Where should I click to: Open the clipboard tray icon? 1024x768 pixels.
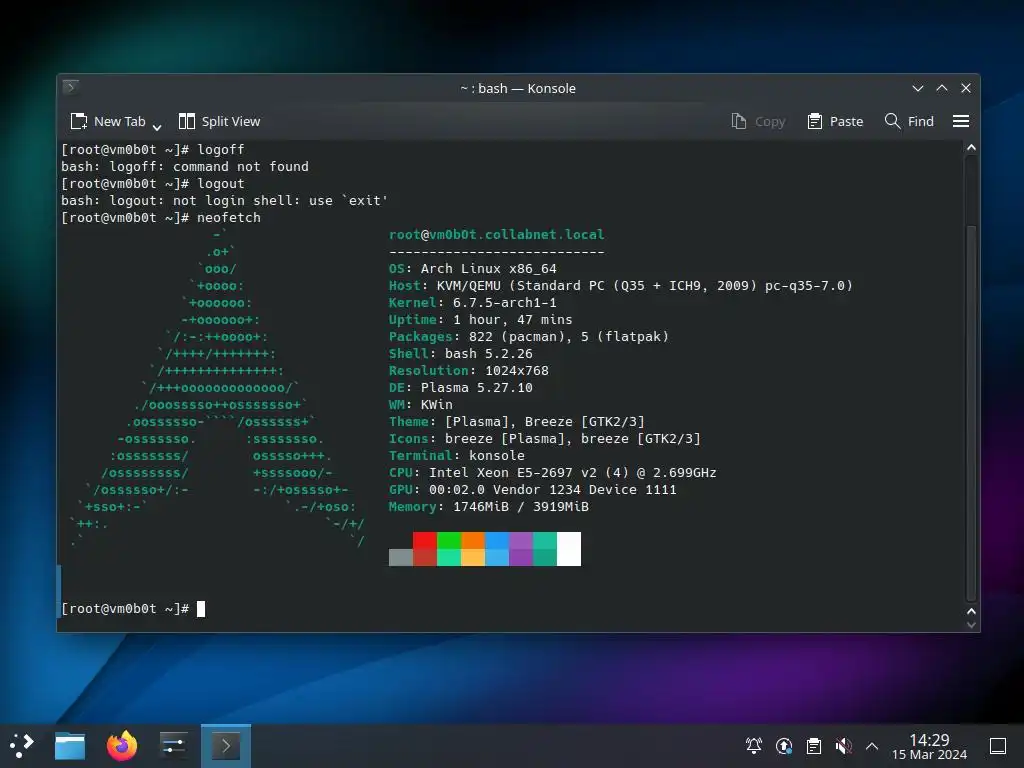(814, 746)
